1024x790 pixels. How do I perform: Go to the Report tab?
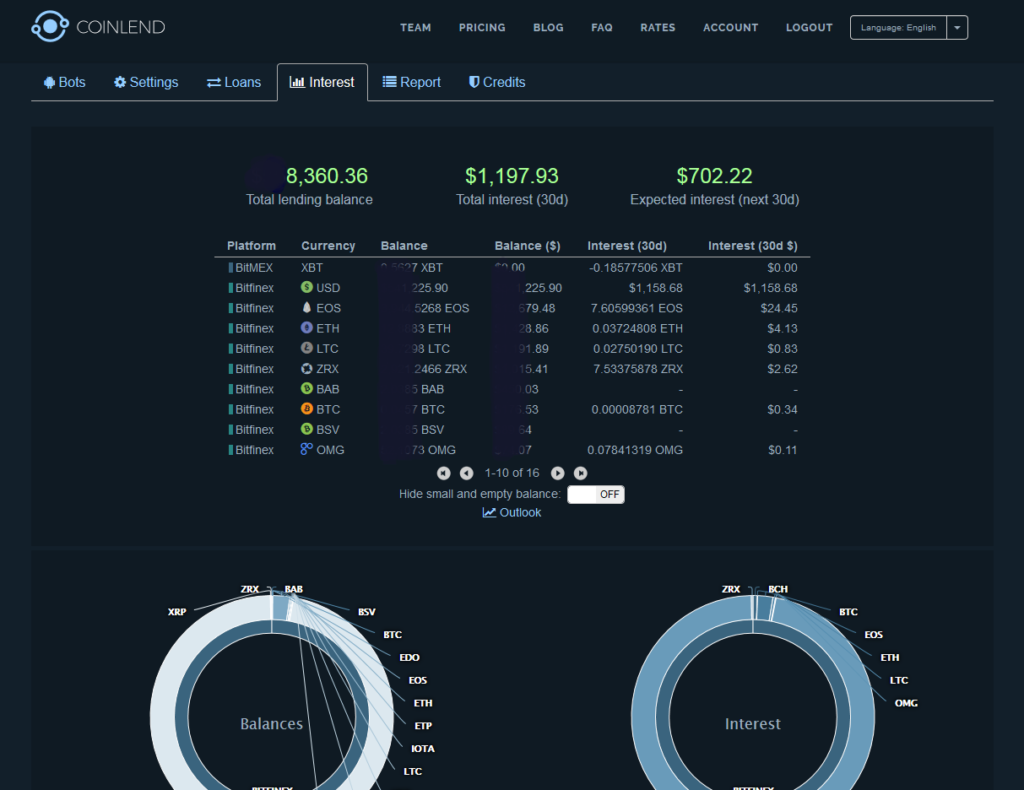point(411,82)
